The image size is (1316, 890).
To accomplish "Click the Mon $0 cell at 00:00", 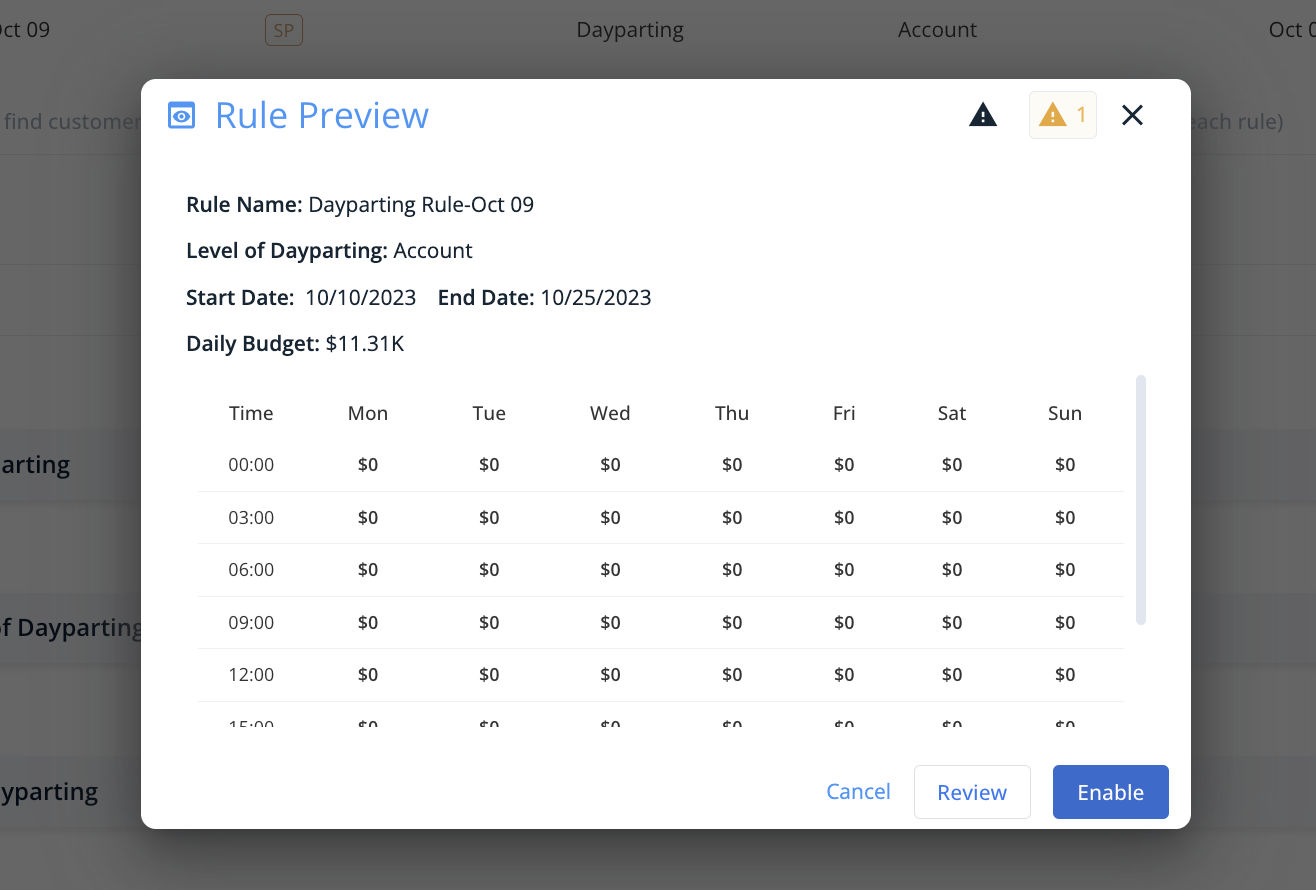I will click(368, 465).
